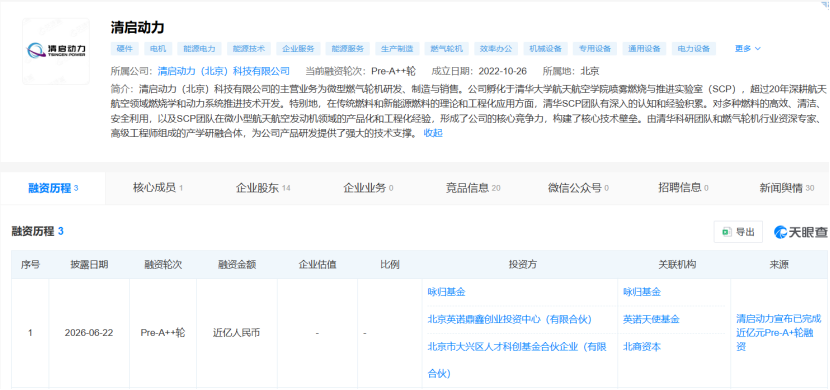Collapse the company intro via 收起
830x390 pixels.
coord(433,133)
